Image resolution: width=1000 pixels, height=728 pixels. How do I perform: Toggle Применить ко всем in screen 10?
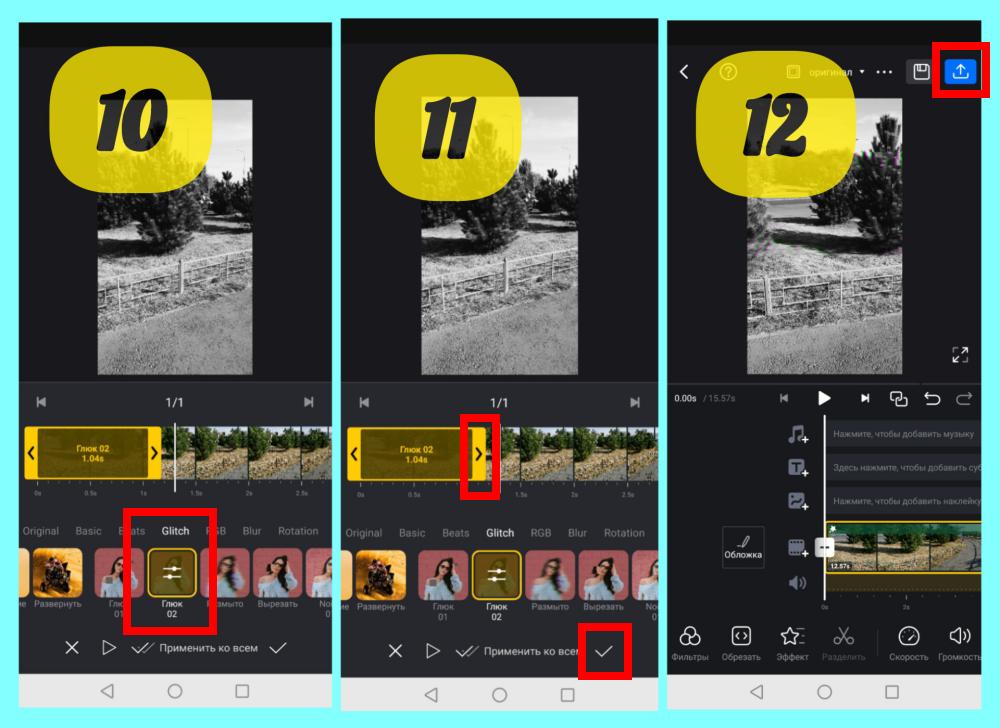tap(195, 648)
